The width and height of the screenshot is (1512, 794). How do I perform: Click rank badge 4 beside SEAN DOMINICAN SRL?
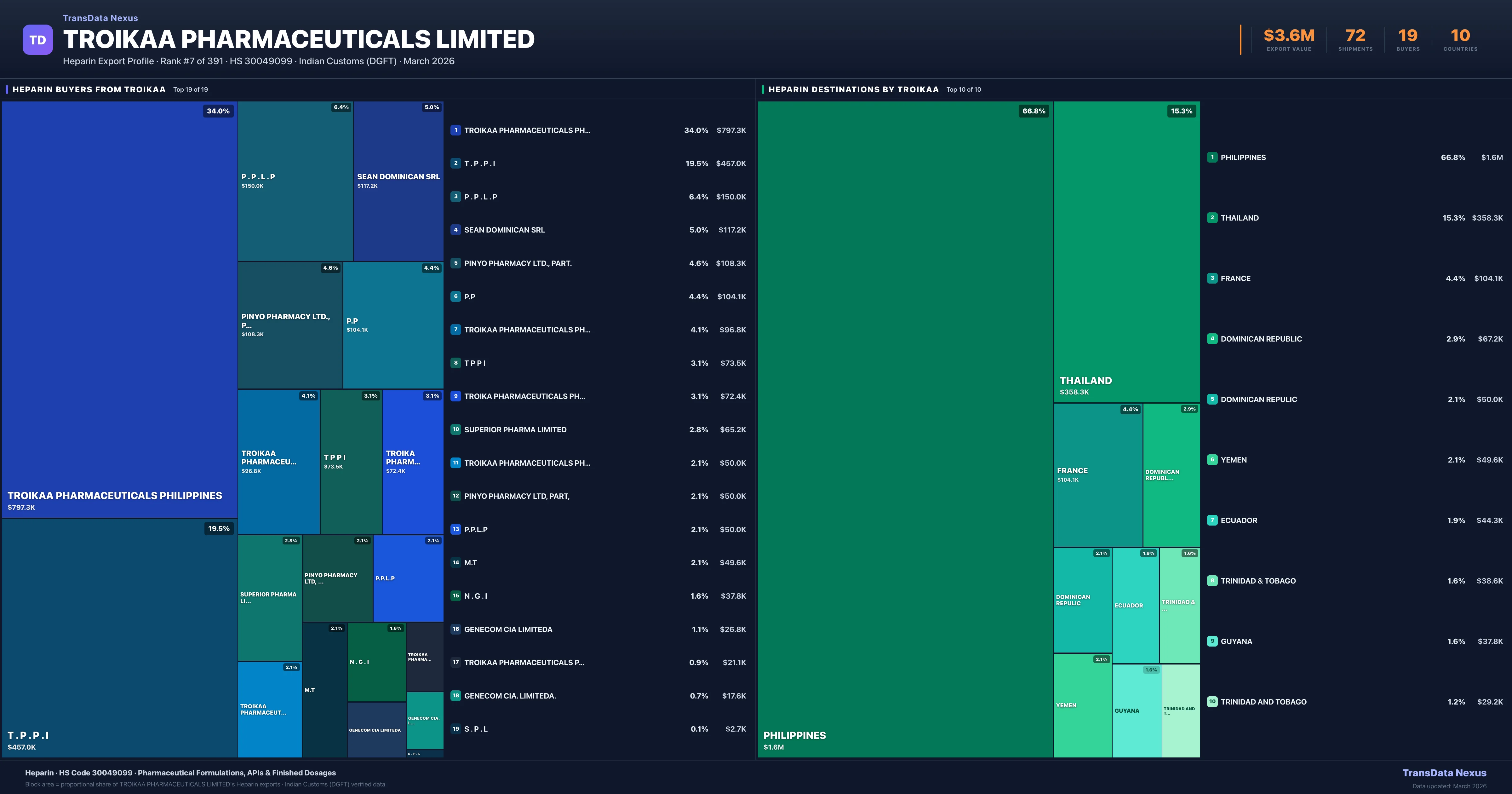455,230
